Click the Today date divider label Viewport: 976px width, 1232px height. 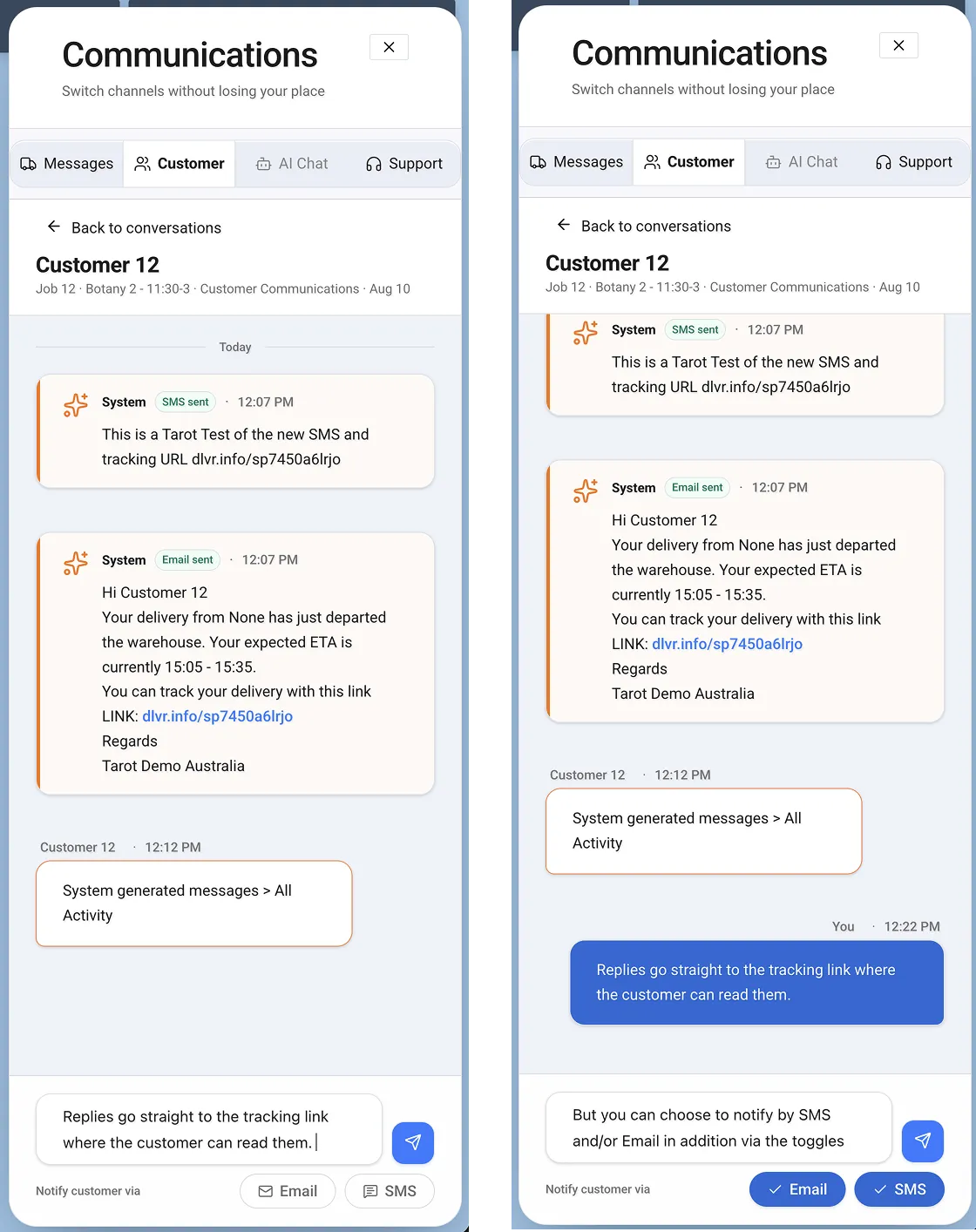[235, 347]
